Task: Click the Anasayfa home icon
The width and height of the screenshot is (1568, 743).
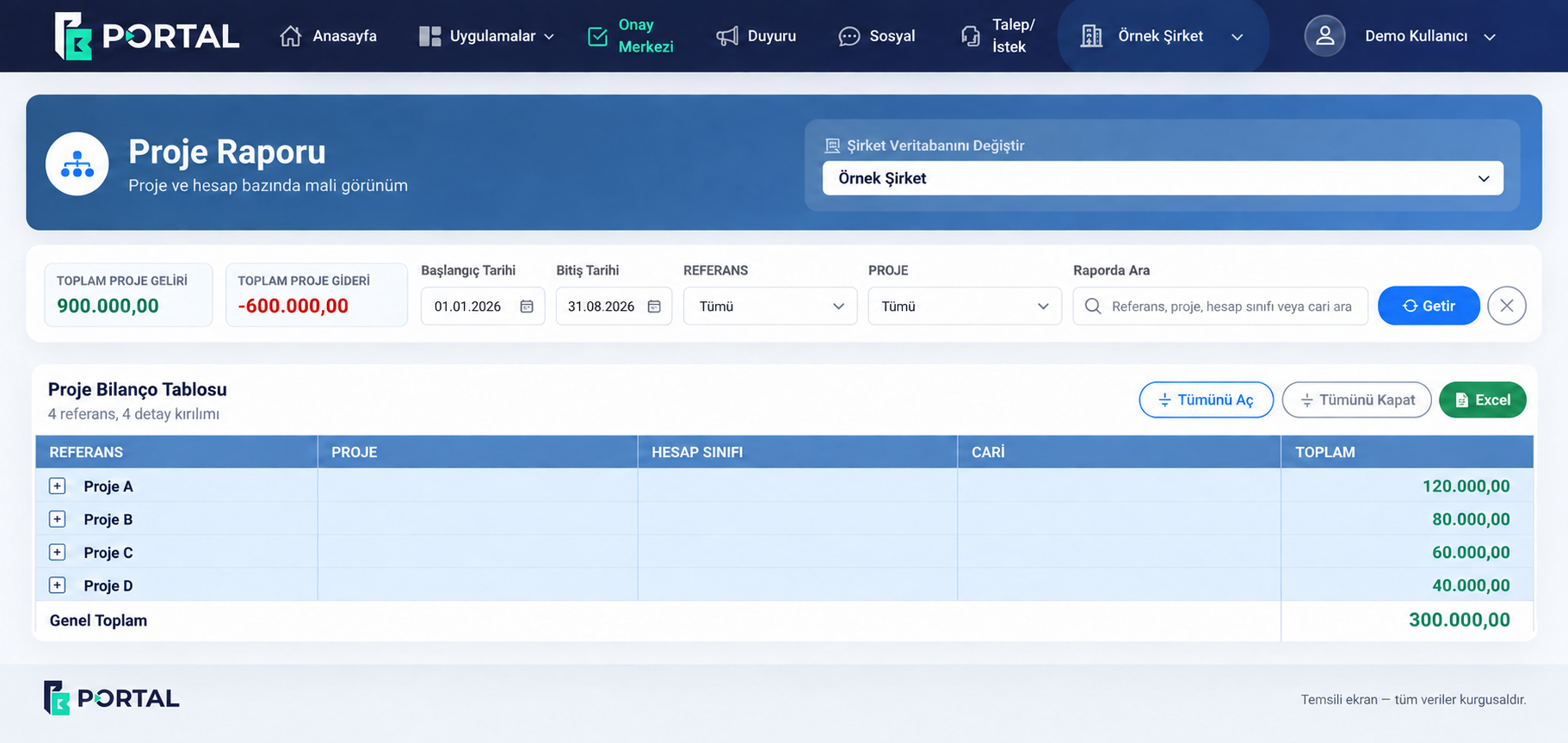Action: 291,36
